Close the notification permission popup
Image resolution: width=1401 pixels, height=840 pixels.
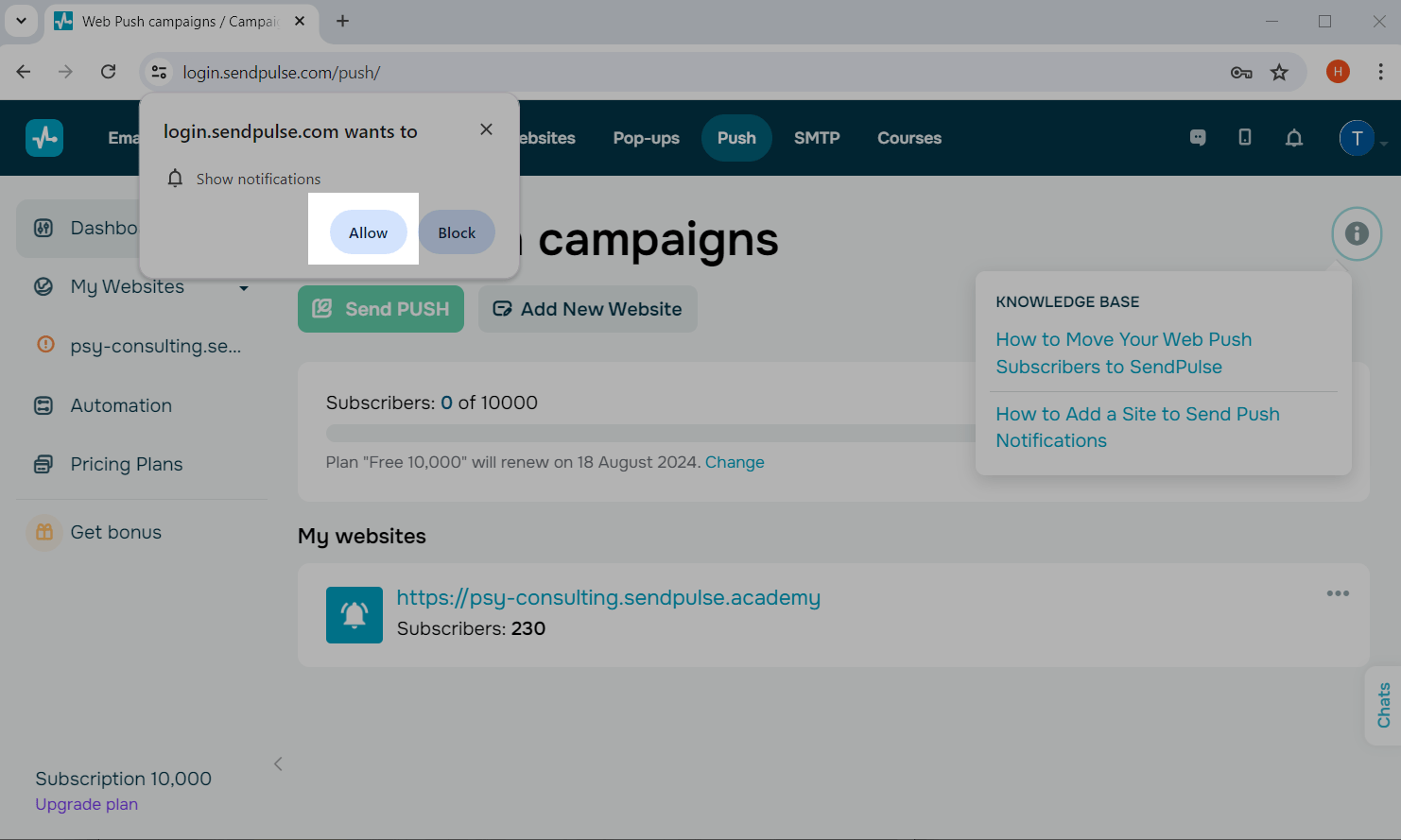point(486,129)
